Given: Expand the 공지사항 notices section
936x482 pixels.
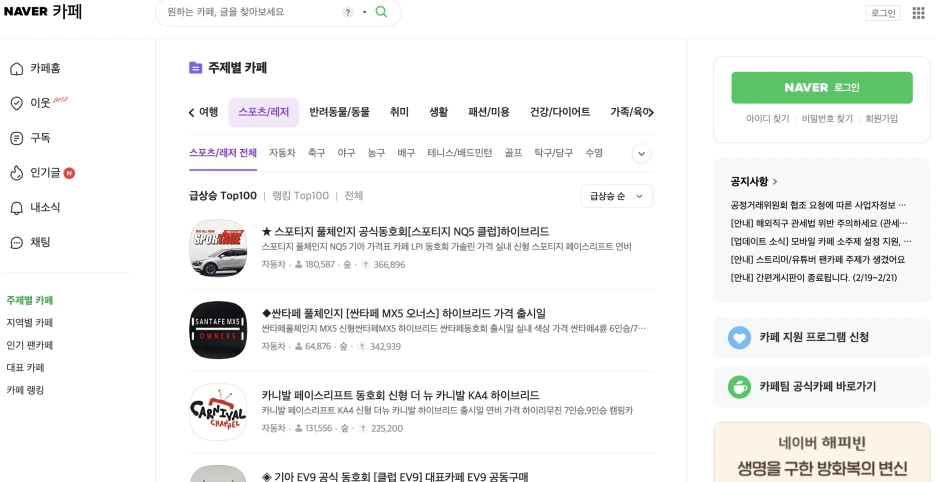Looking at the screenshot, I should 754,181.
